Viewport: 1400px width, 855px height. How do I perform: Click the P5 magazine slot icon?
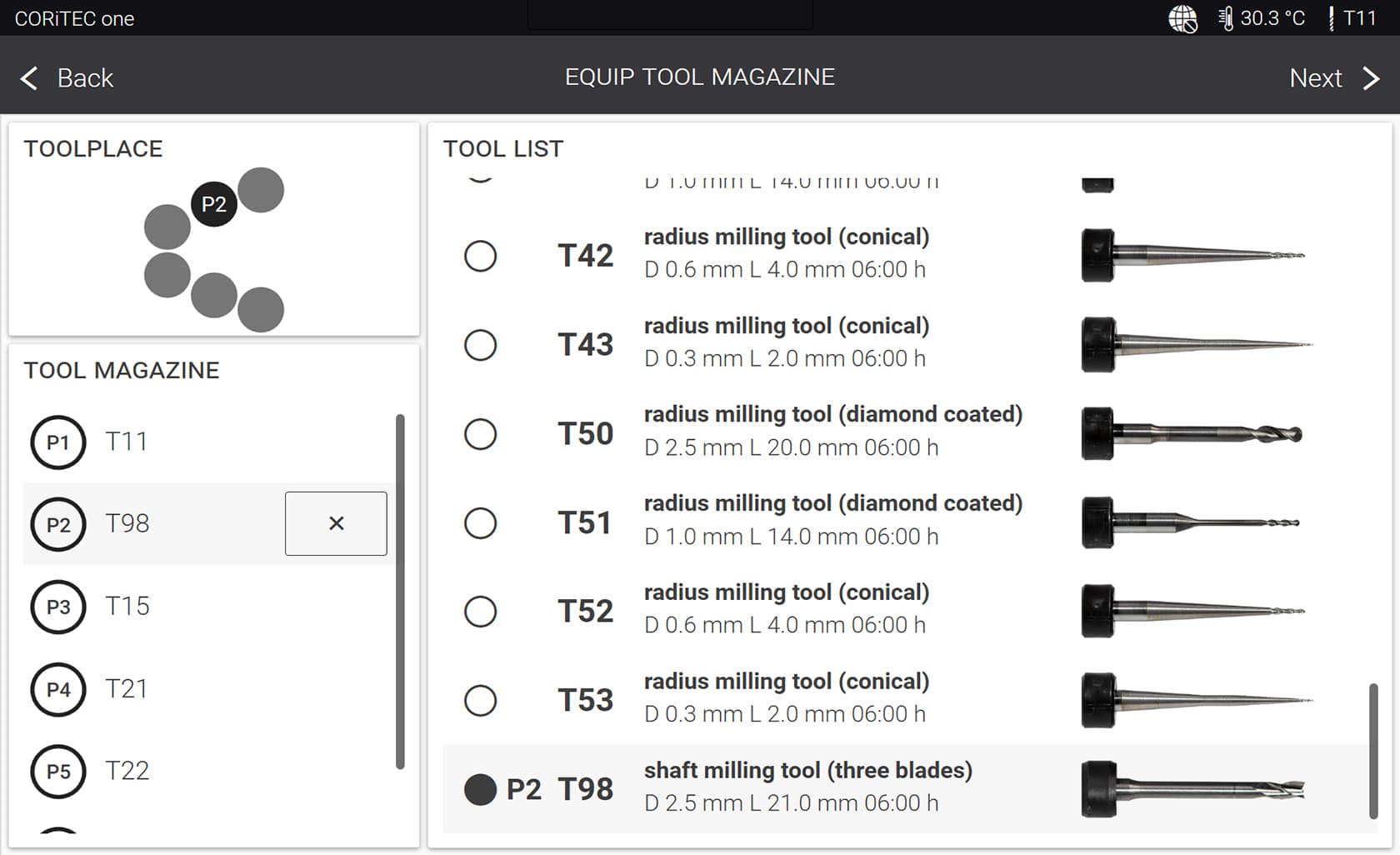pyautogui.click(x=58, y=772)
